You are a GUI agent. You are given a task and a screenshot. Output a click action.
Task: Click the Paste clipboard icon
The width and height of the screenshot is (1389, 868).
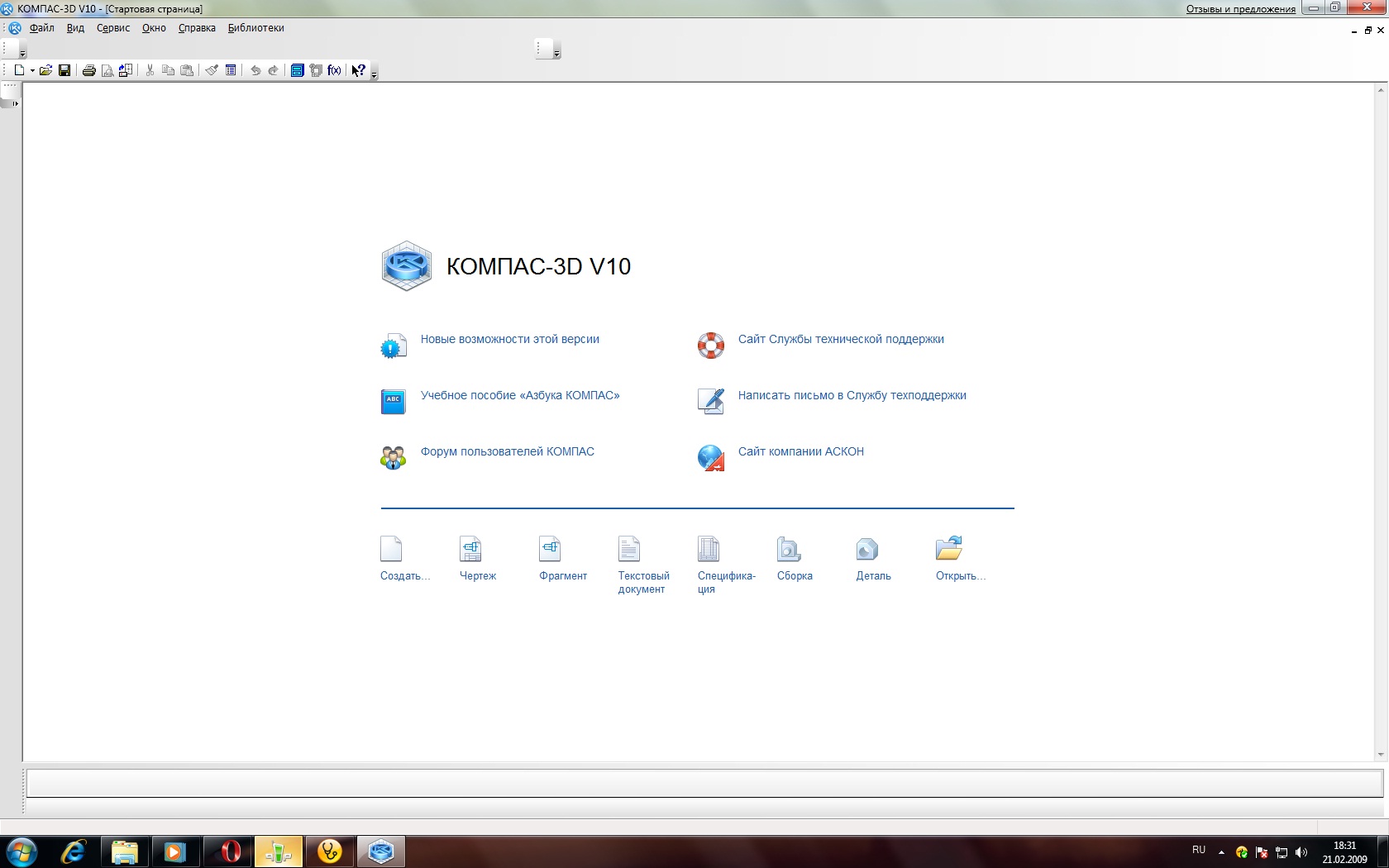coord(187,70)
